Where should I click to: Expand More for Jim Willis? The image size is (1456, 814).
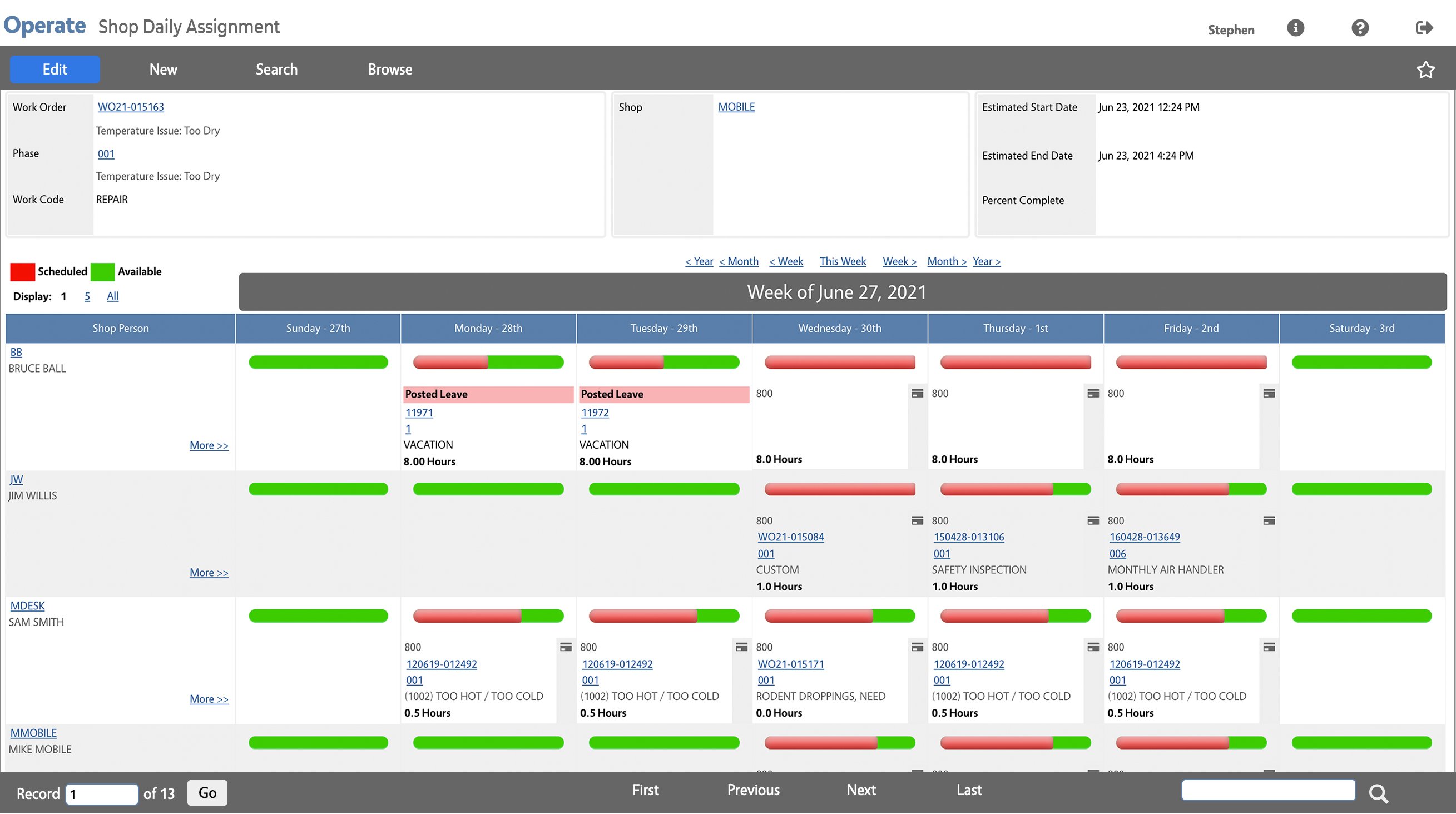point(209,572)
